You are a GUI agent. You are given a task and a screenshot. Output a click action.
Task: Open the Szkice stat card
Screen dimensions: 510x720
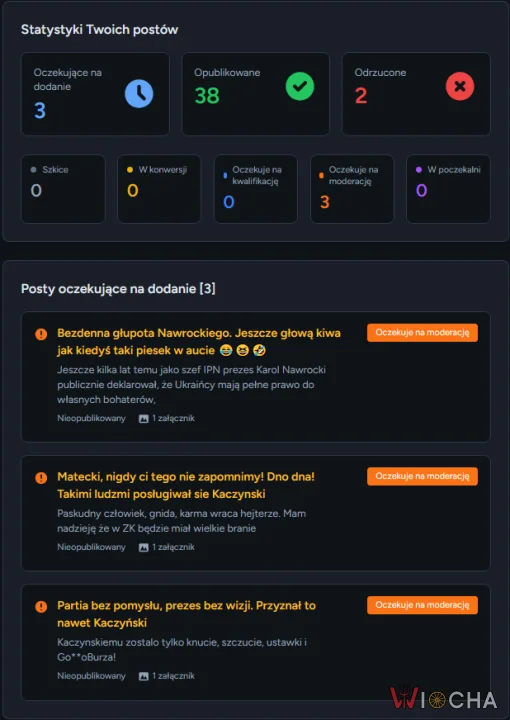tap(63, 189)
